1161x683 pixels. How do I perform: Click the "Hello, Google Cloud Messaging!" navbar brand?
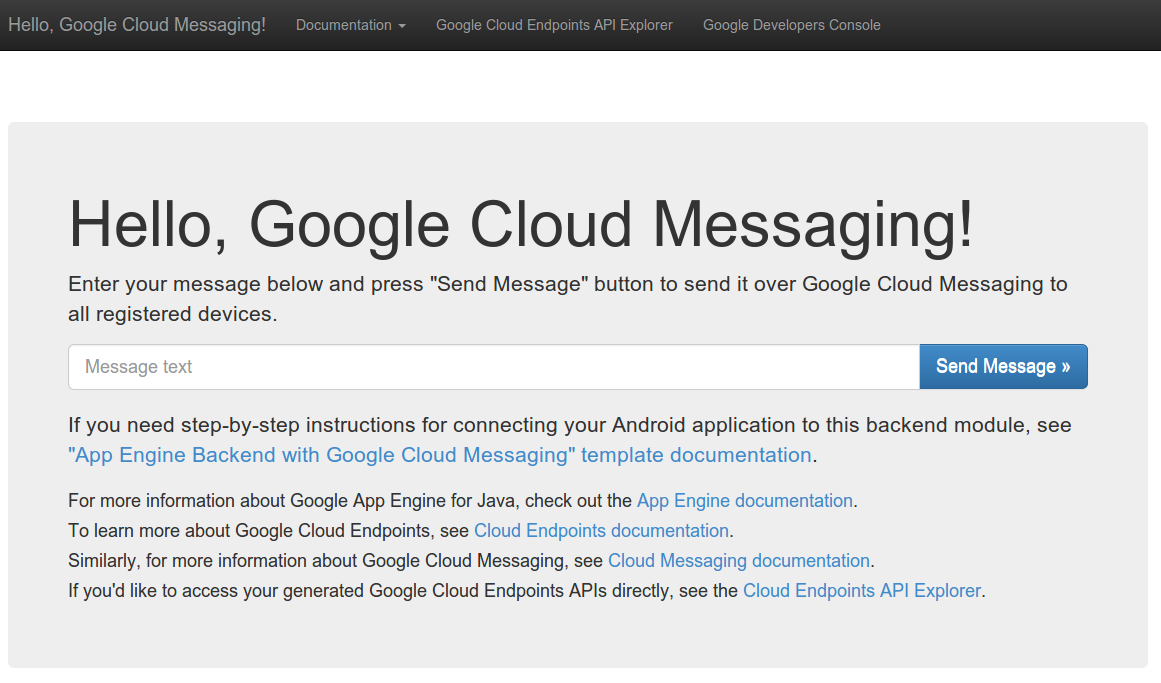click(137, 25)
